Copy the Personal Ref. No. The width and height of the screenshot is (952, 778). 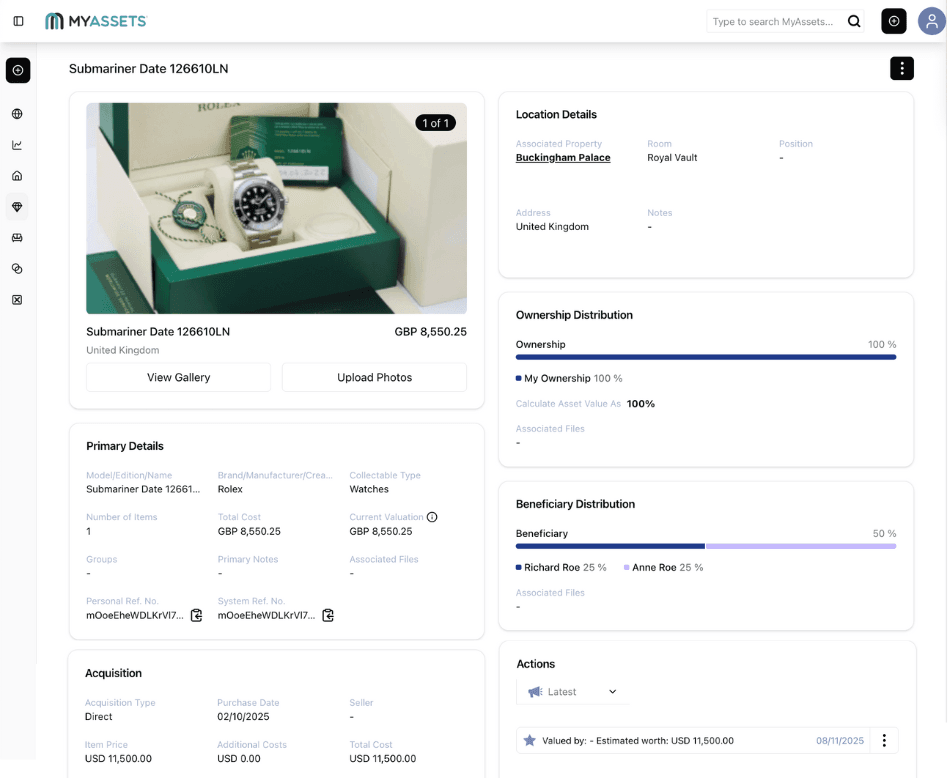[x=196, y=615]
